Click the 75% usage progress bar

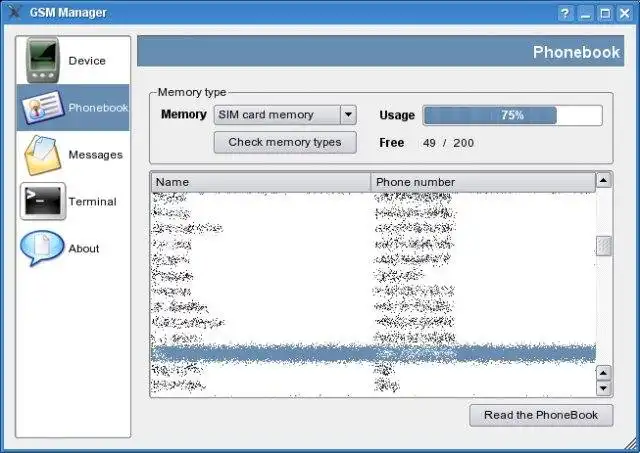click(x=512, y=115)
